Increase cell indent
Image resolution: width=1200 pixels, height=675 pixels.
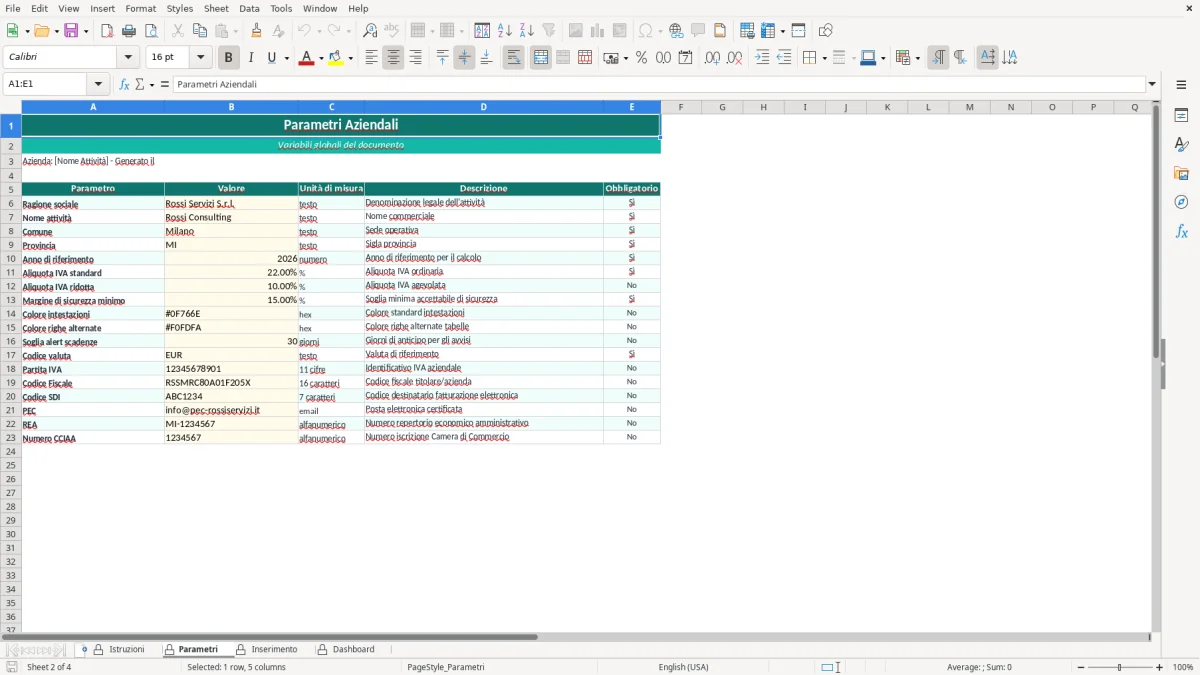(762, 58)
